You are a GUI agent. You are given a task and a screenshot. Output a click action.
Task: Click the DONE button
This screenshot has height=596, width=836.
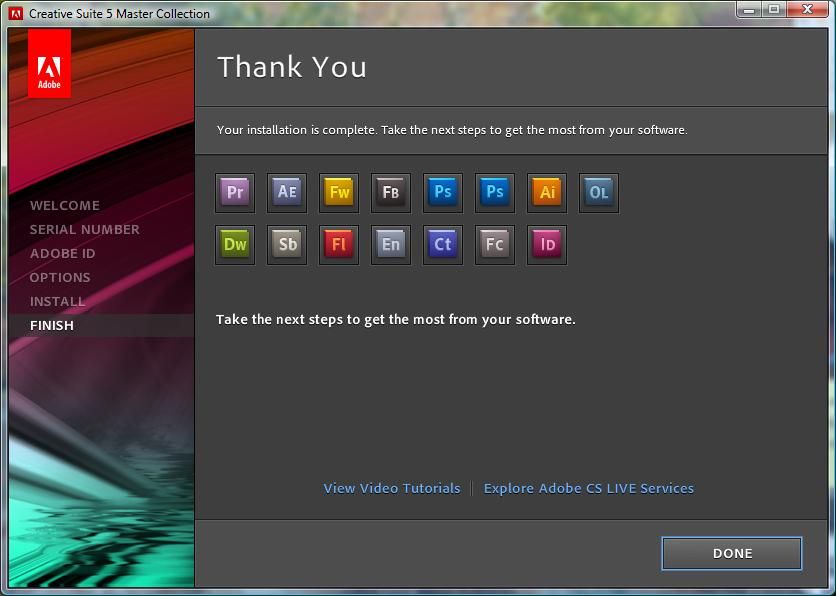point(732,553)
